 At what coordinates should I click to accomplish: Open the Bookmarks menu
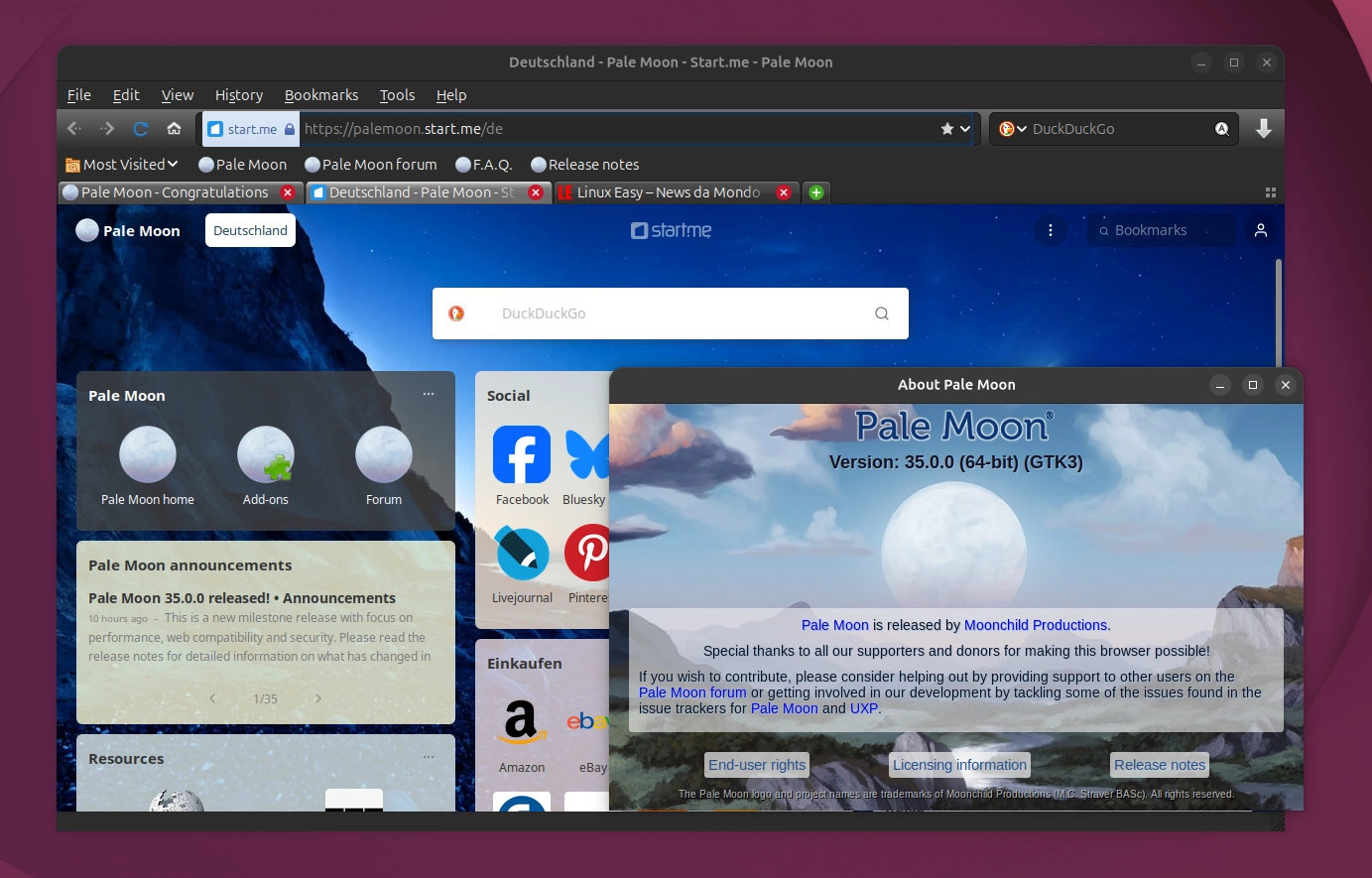click(x=321, y=95)
